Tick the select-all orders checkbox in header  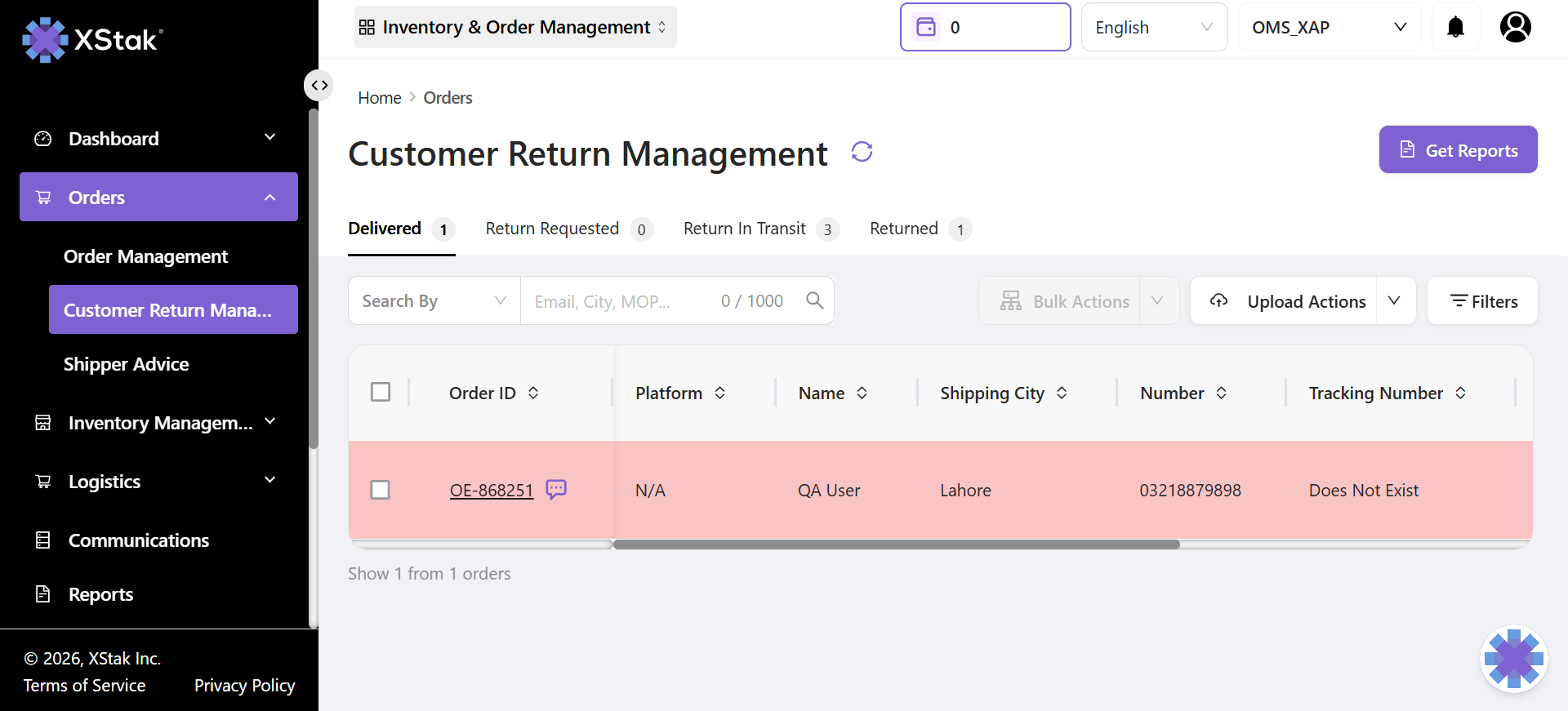pos(381,392)
